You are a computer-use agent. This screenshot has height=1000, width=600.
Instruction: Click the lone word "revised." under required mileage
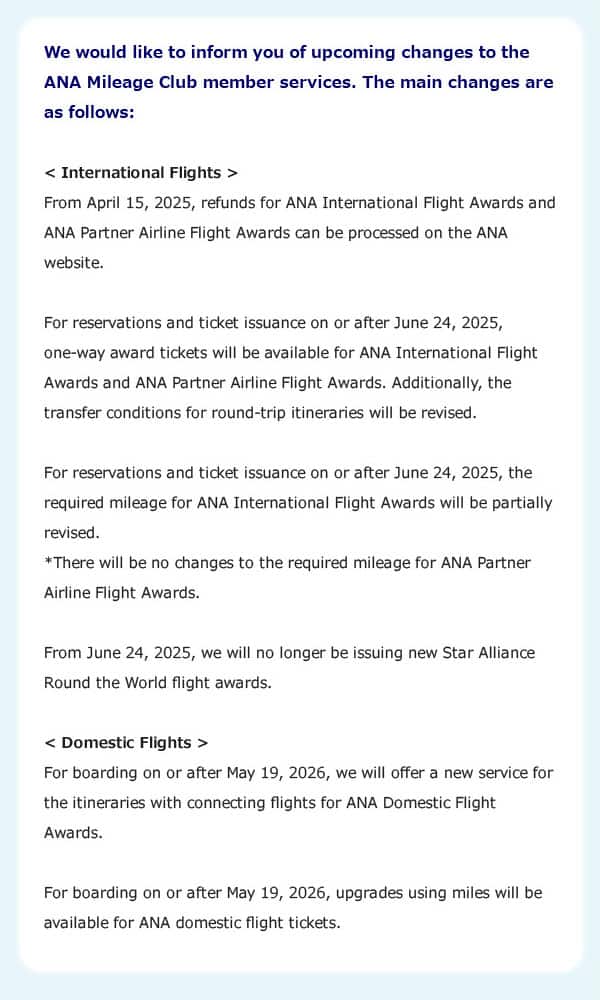point(72,532)
